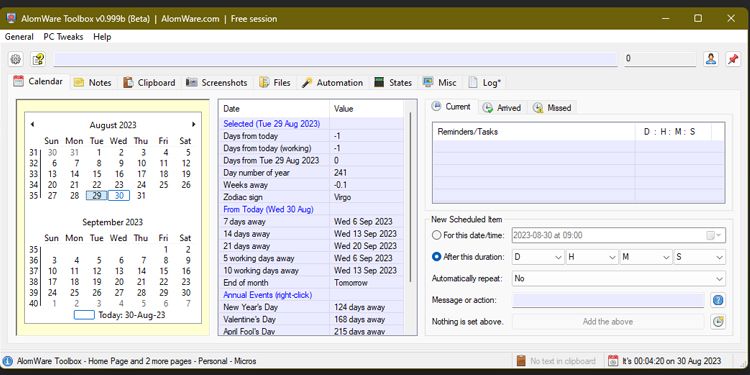Click the clock icon beside Add the above
Image resolution: width=750 pixels, height=375 pixels.
pos(717,322)
